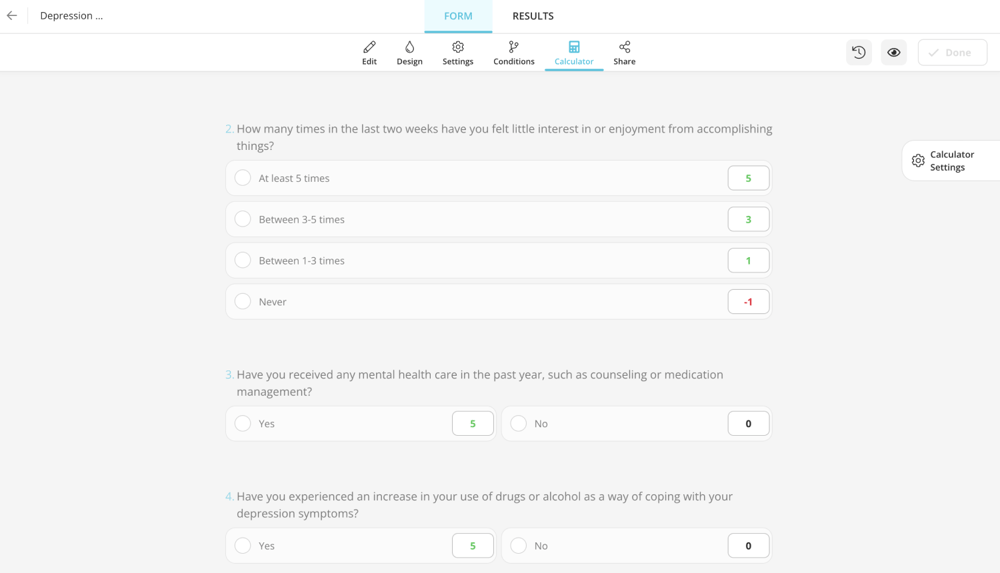Open the revision history clock icon

coord(859,53)
